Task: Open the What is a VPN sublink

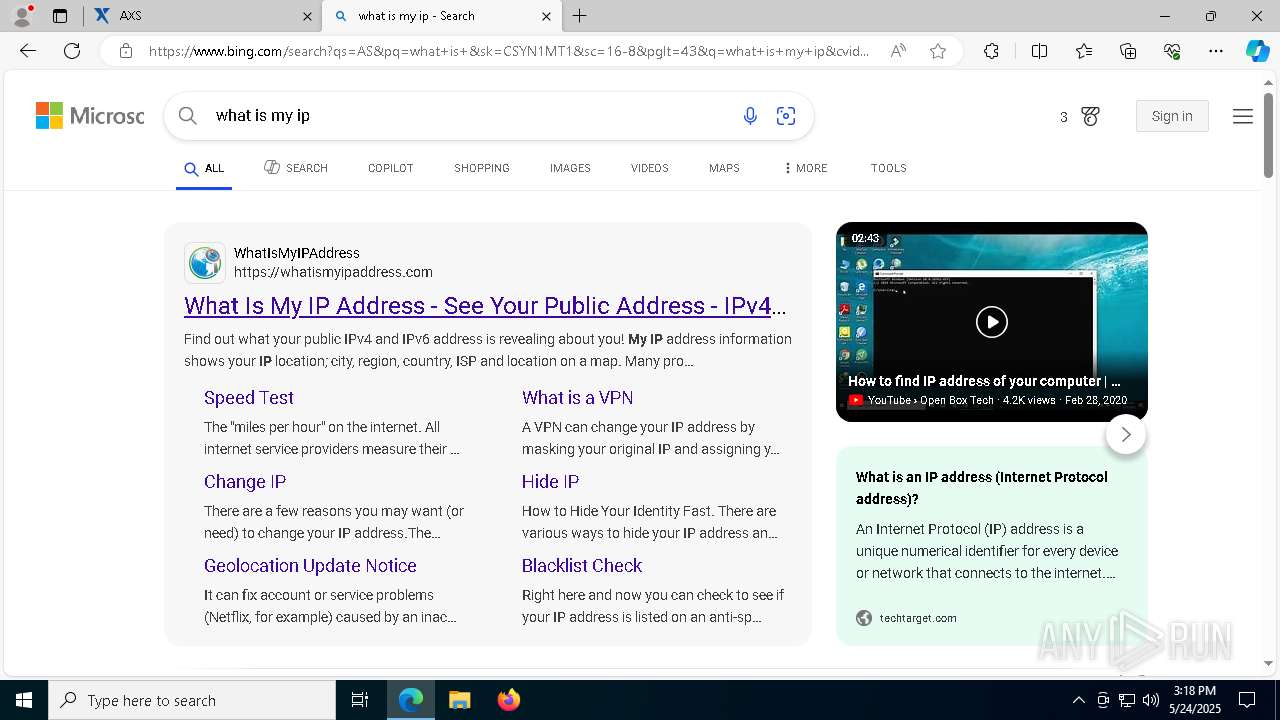Action: [x=577, y=397]
